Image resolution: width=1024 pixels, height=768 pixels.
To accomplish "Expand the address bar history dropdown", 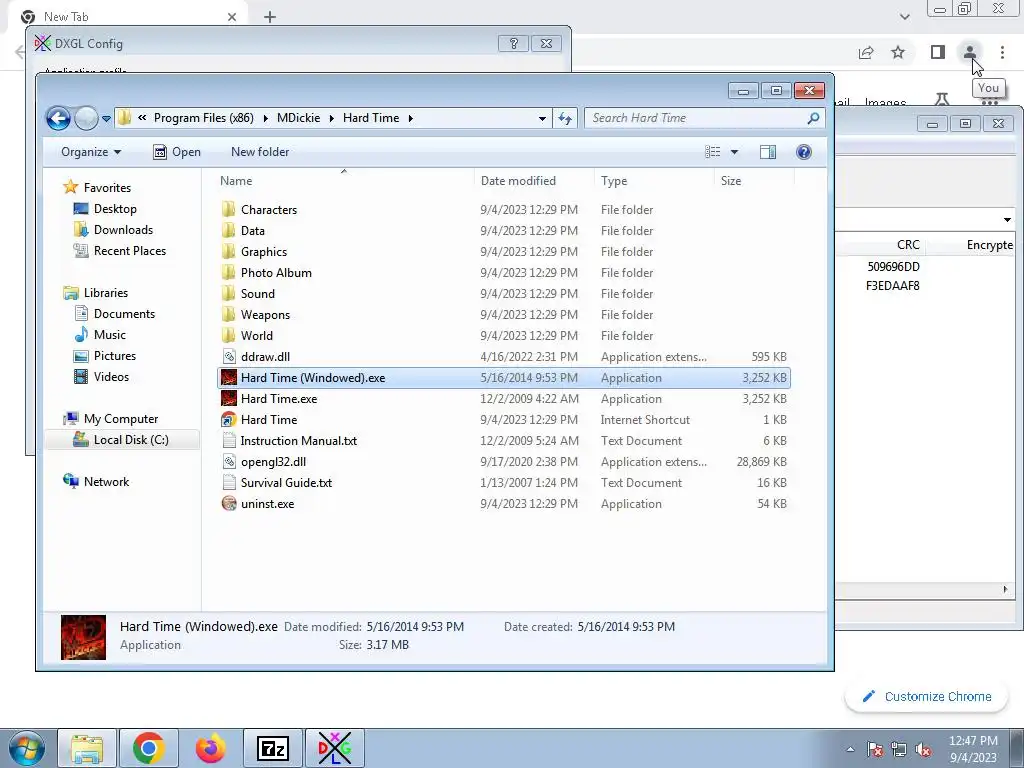I will pyautogui.click(x=542, y=118).
